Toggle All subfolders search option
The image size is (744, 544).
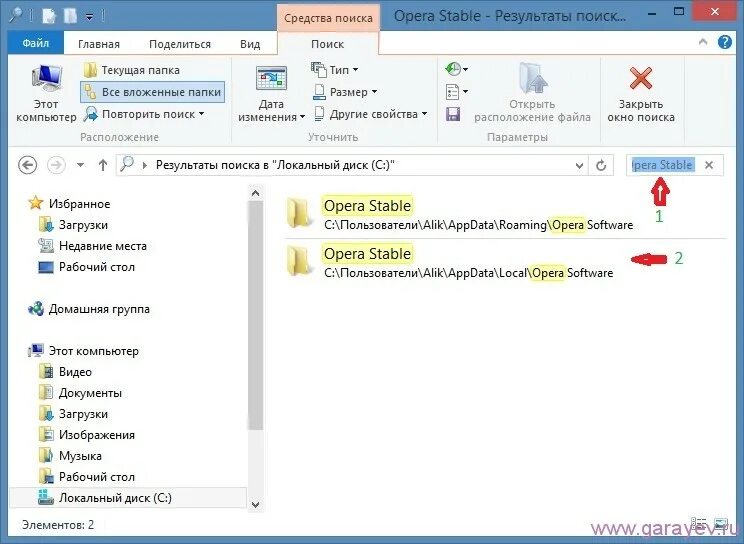click(152, 92)
